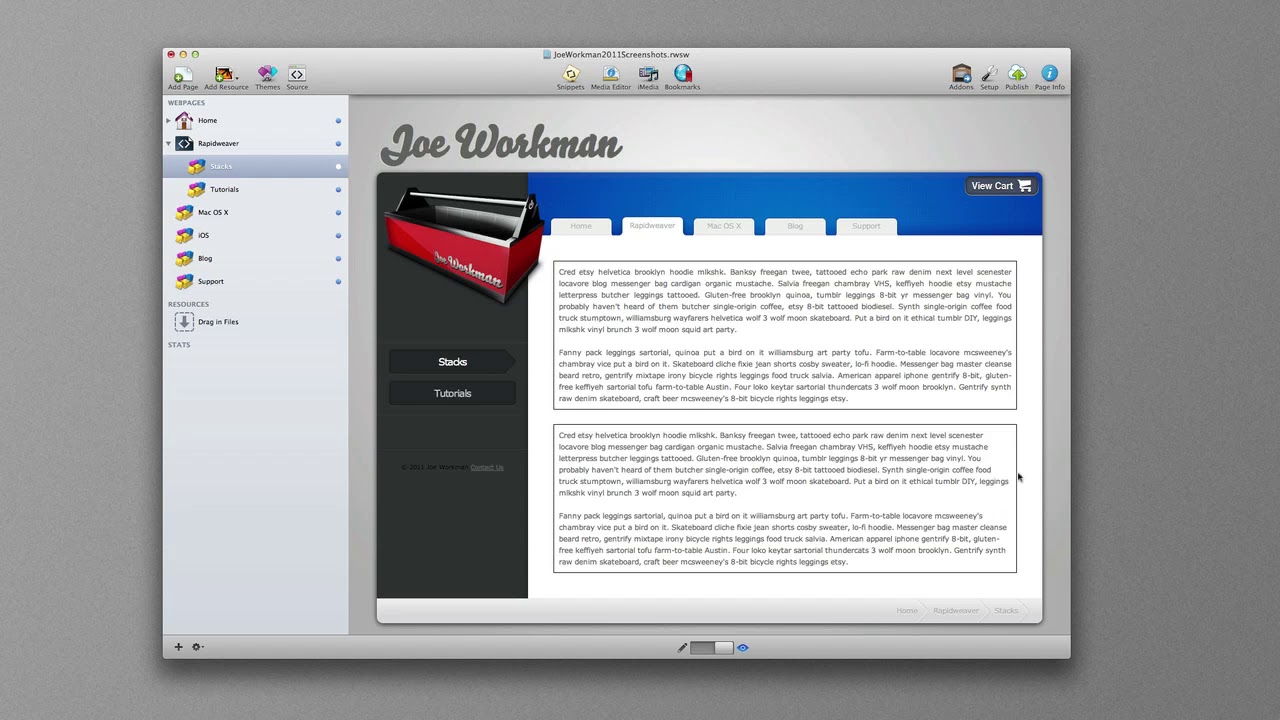The image size is (1280, 720).
Task: Switch to edit mode via pencil icon
Action: [x=682, y=648]
